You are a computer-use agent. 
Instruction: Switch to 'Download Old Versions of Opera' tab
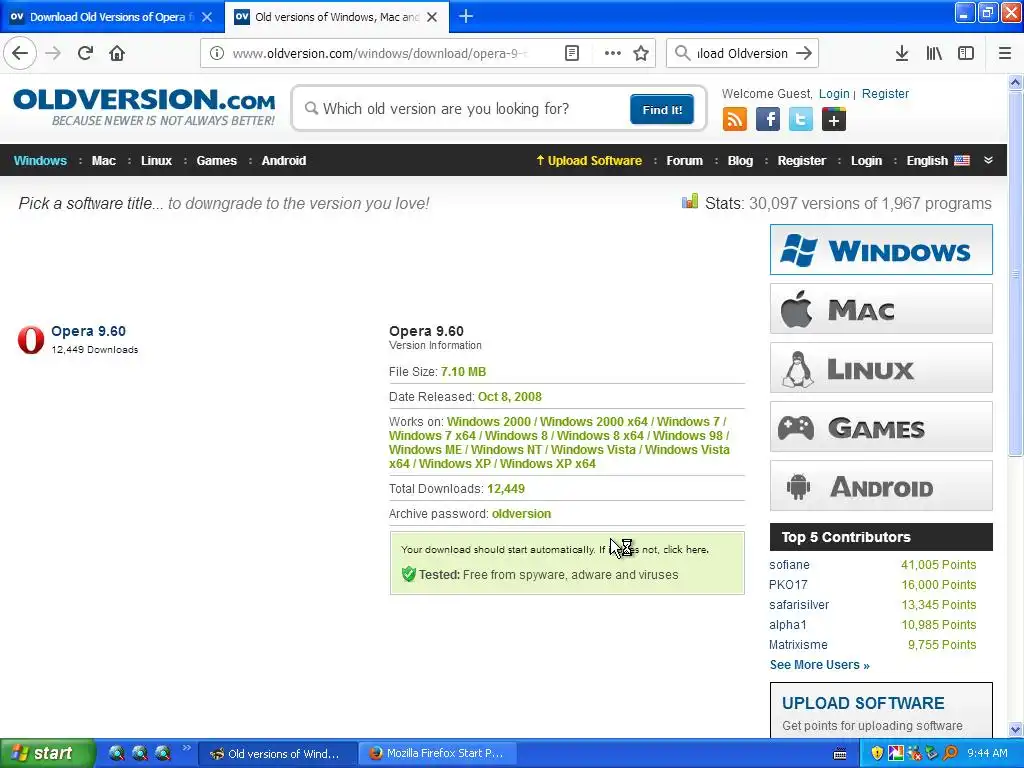pos(108,17)
